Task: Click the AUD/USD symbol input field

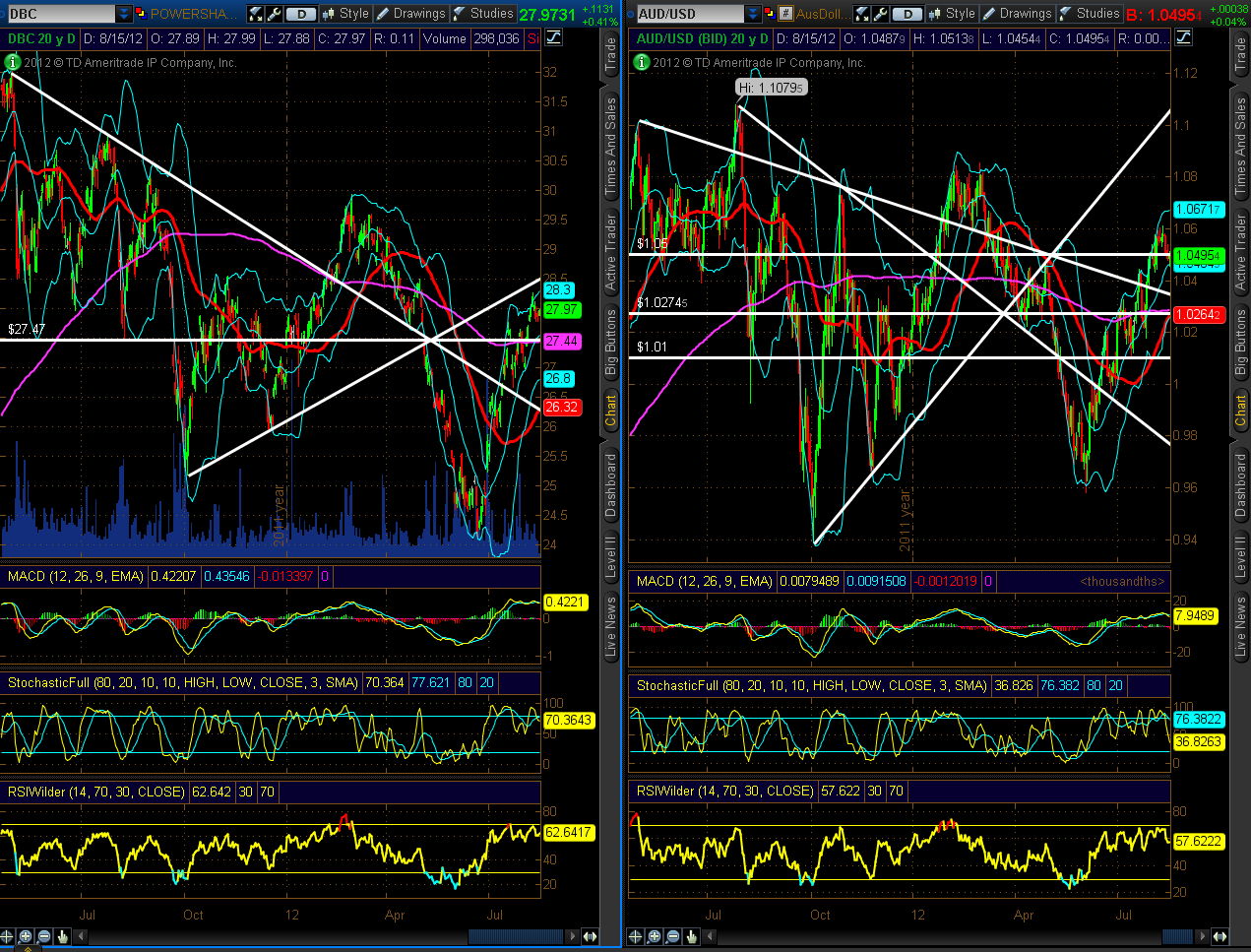Action: pos(691,14)
